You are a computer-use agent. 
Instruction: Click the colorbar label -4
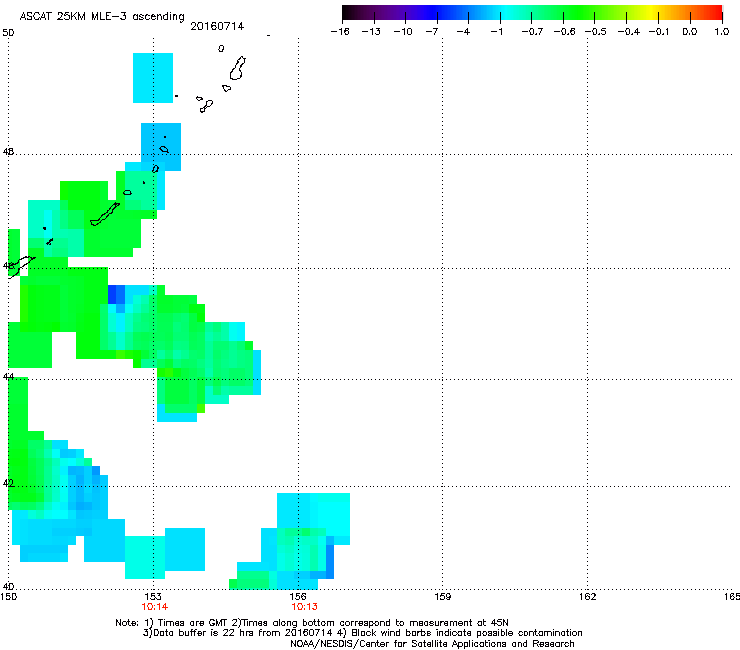(463, 32)
